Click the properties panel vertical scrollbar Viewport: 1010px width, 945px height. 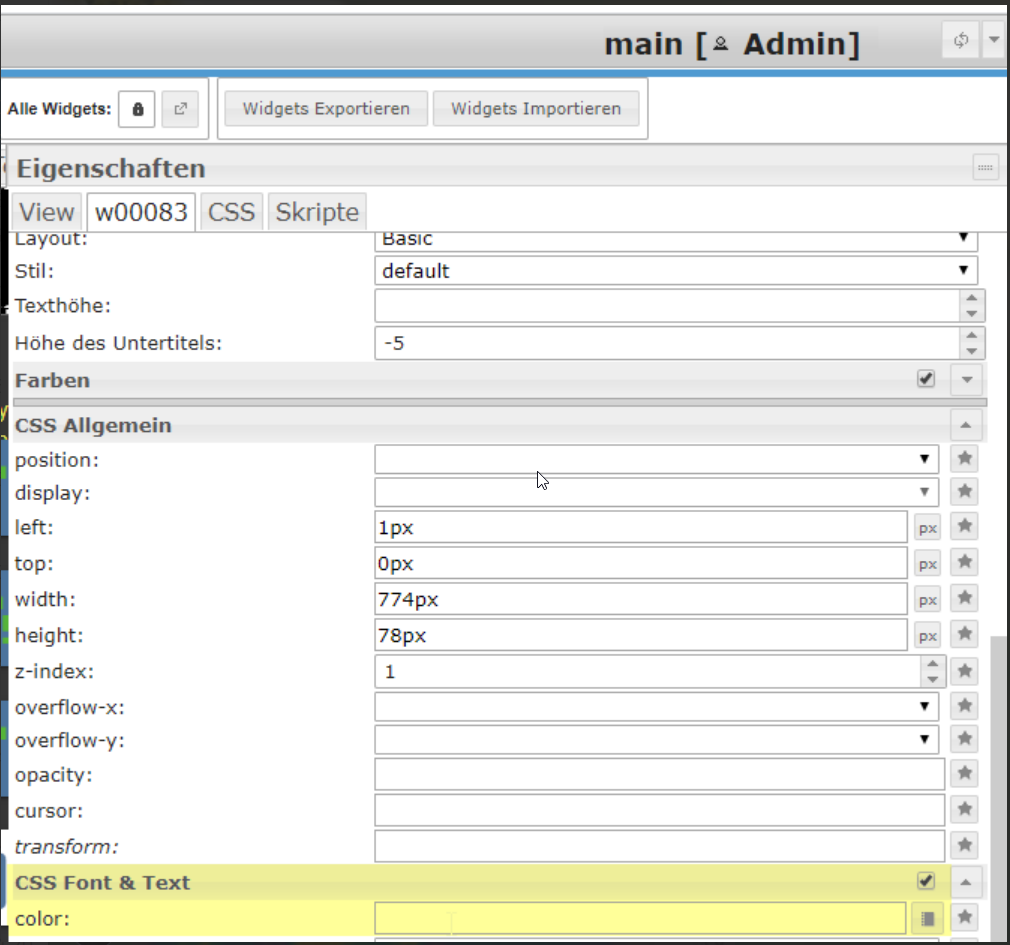(998, 789)
